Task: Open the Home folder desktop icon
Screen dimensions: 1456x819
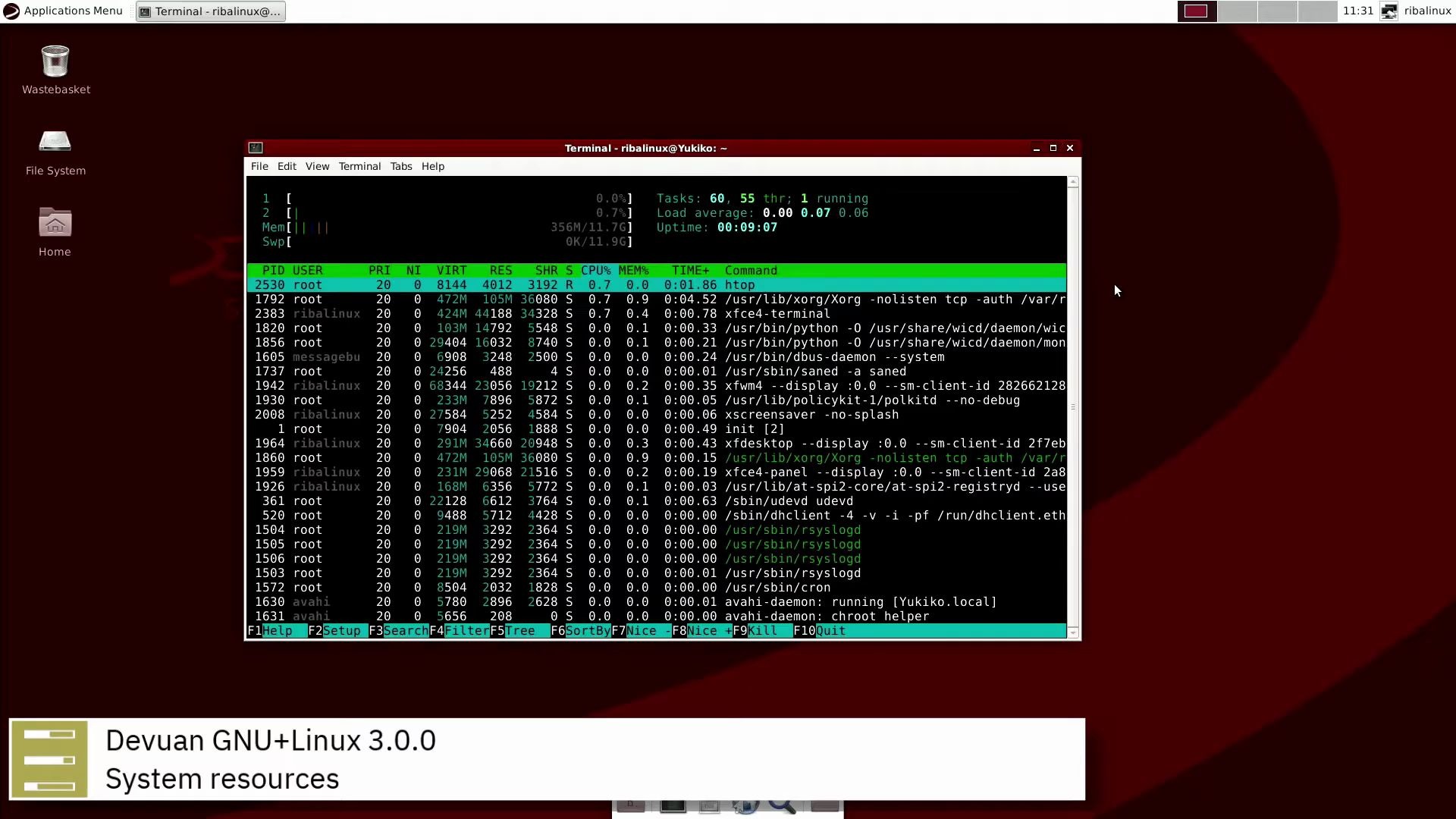Action: tap(55, 232)
